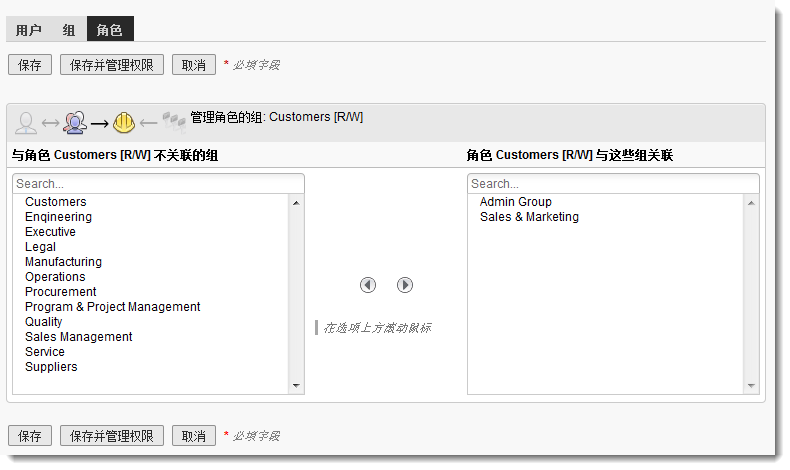
Task: Select Legal in the groups list
Action: (40, 247)
